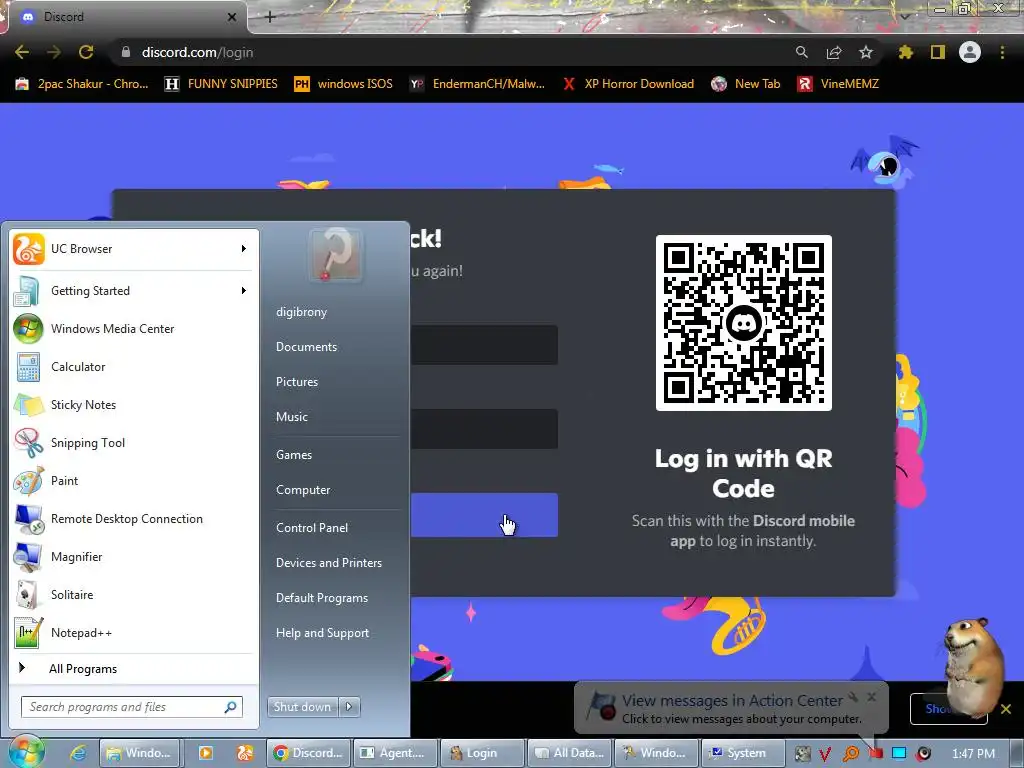The height and width of the screenshot is (768, 1024).
Task: Open Control Panel
Action: pyautogui.click(x=312, y=528)
